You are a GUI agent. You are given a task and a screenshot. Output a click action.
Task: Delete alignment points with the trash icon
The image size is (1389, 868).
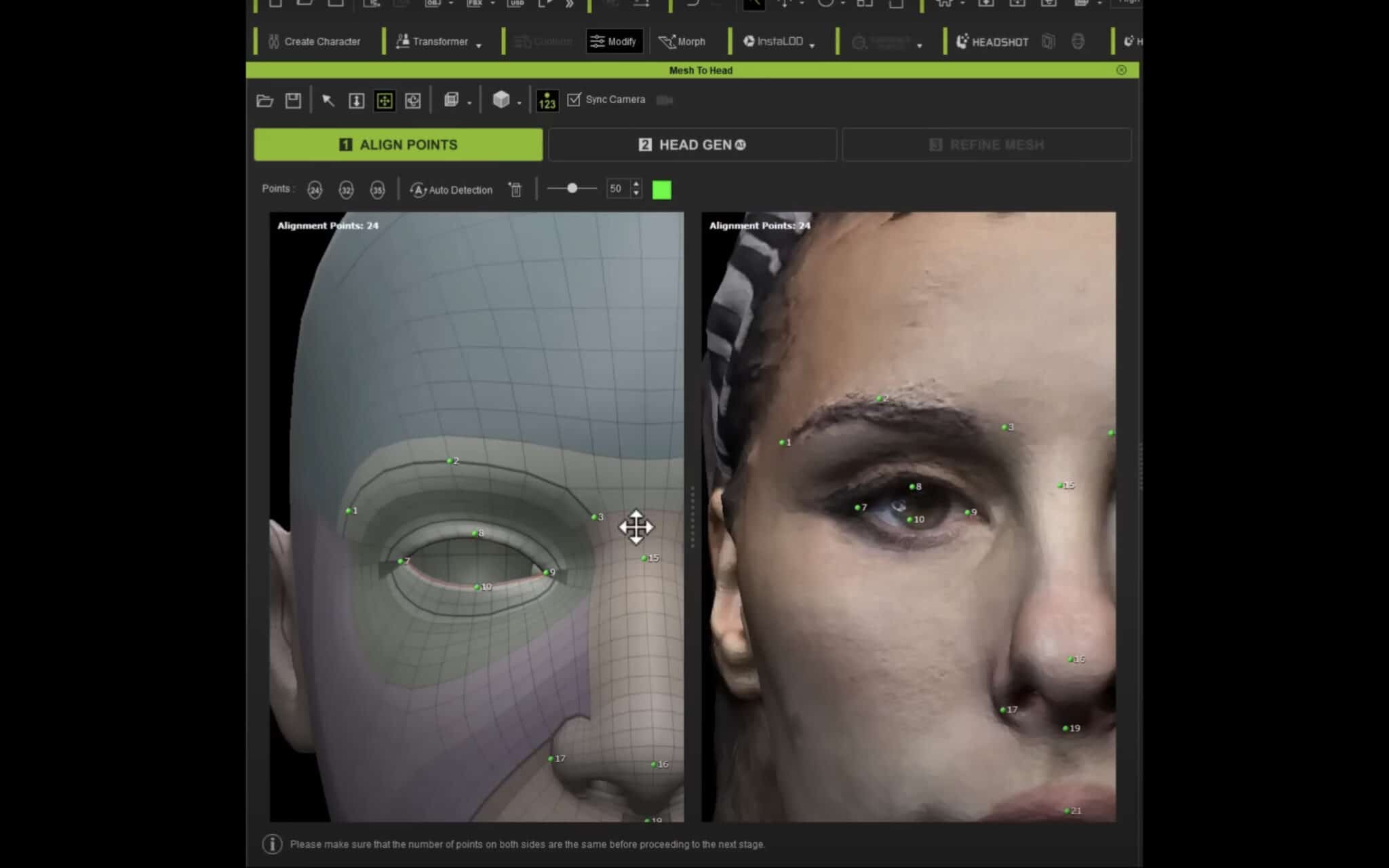coord(515,190)
